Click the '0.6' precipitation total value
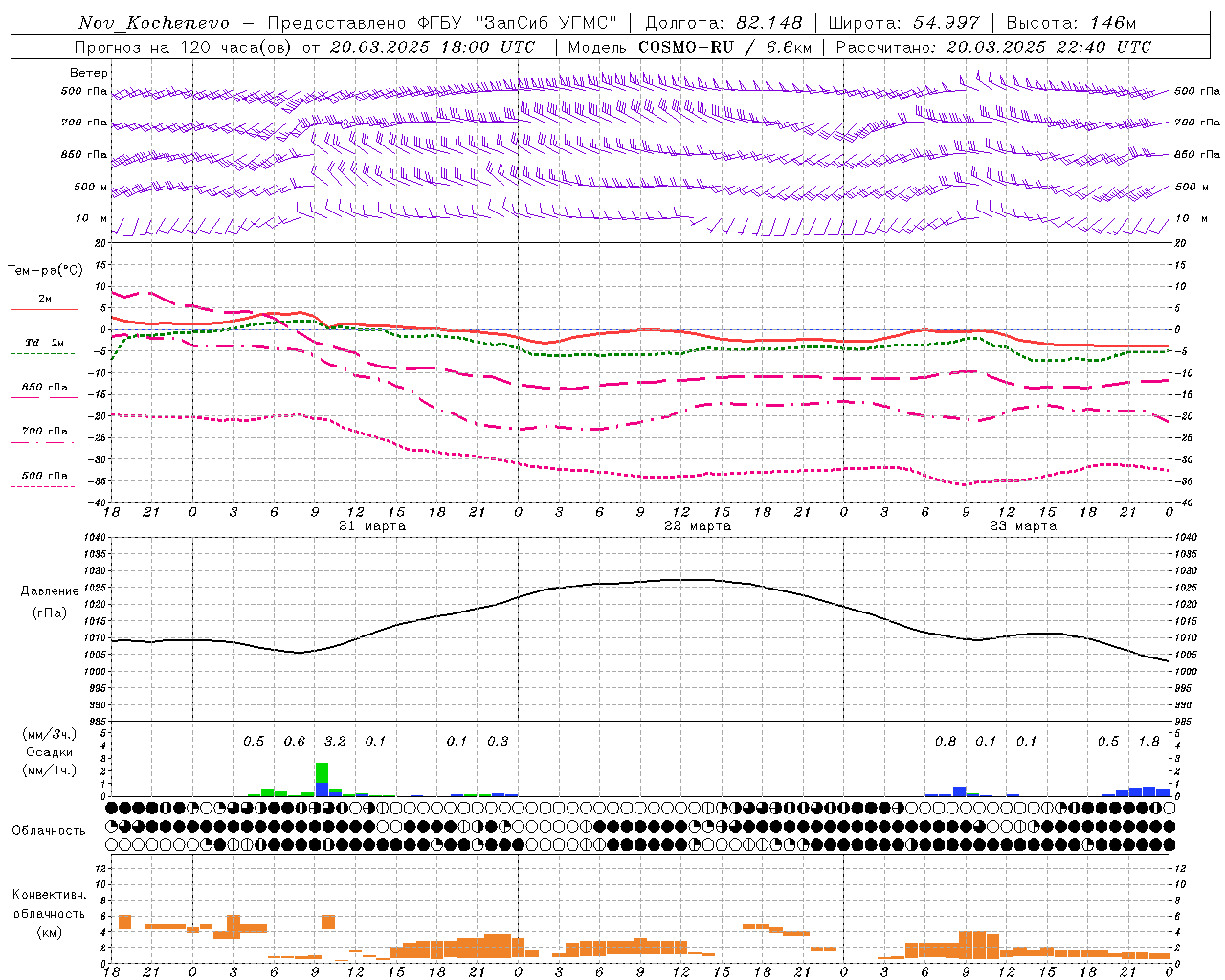This screenshot has width=1225, height=980. 295,742
